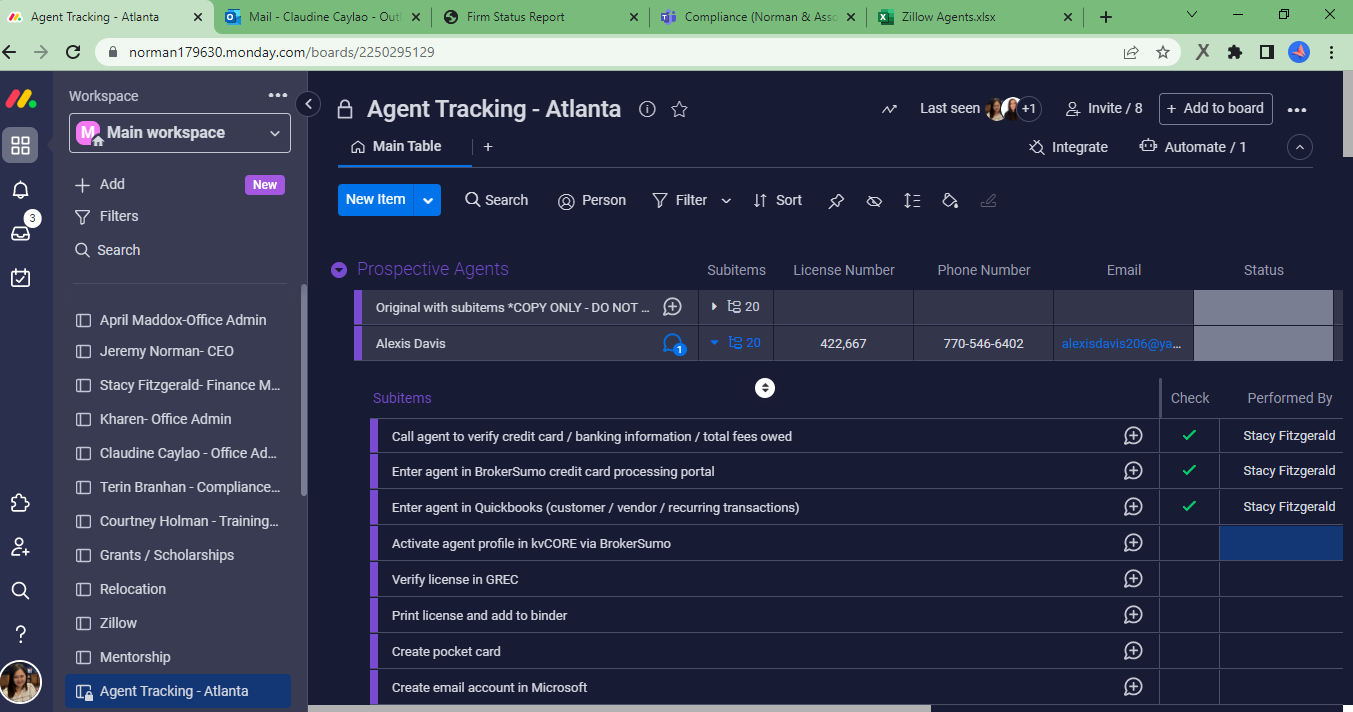Image resolution: width=1353 pixels, height=712 pixels.
Task: Open Alexis Davis updates bubble
Action: point(673,344)
